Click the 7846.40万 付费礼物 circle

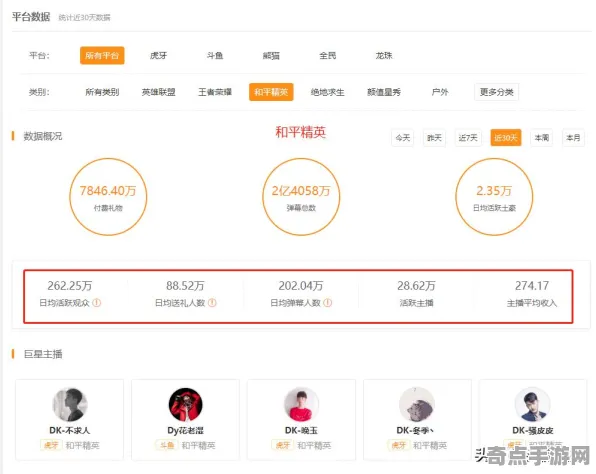(108, 197)
